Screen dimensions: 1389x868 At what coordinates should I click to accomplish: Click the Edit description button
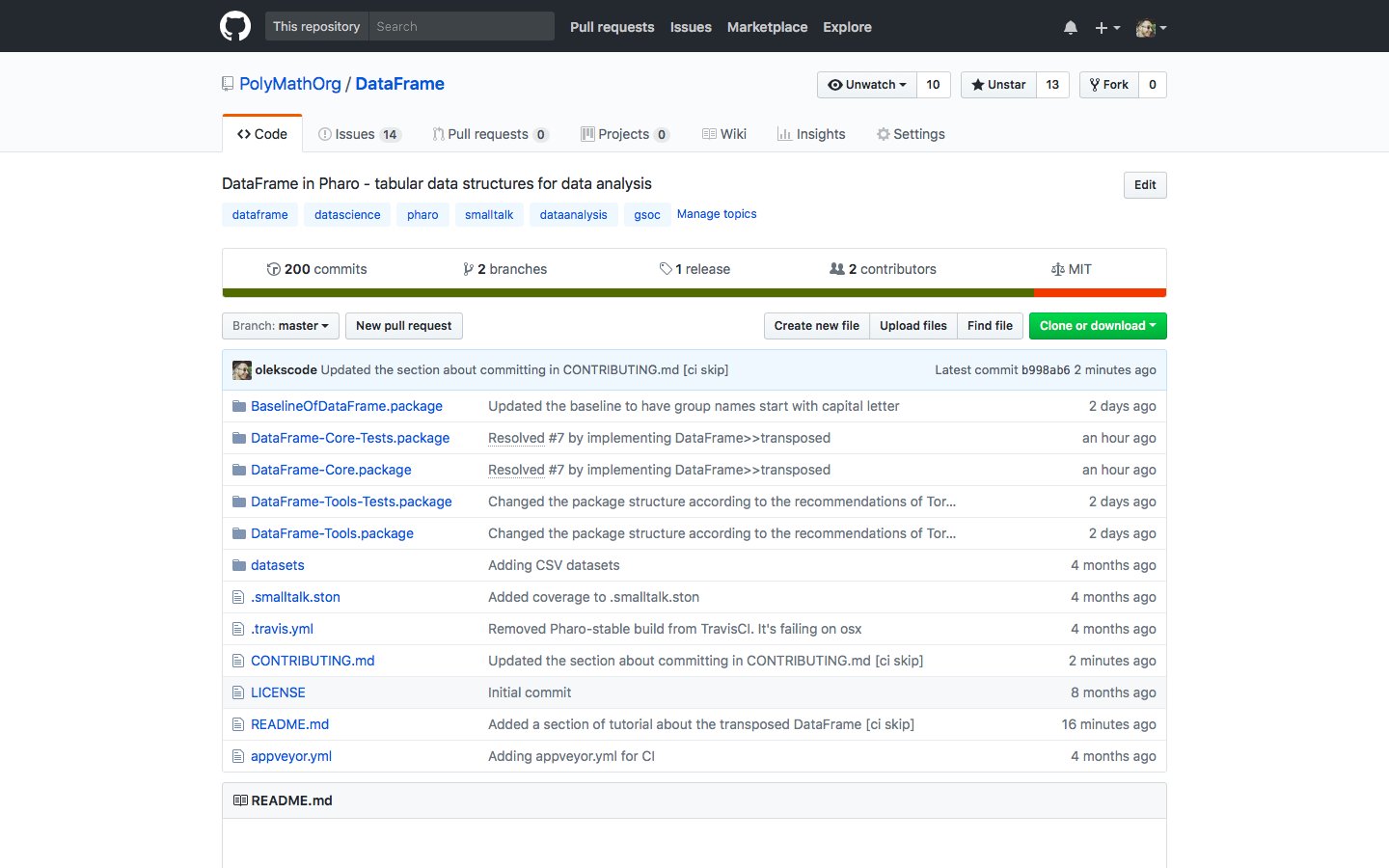click(x=1145, y=185)
